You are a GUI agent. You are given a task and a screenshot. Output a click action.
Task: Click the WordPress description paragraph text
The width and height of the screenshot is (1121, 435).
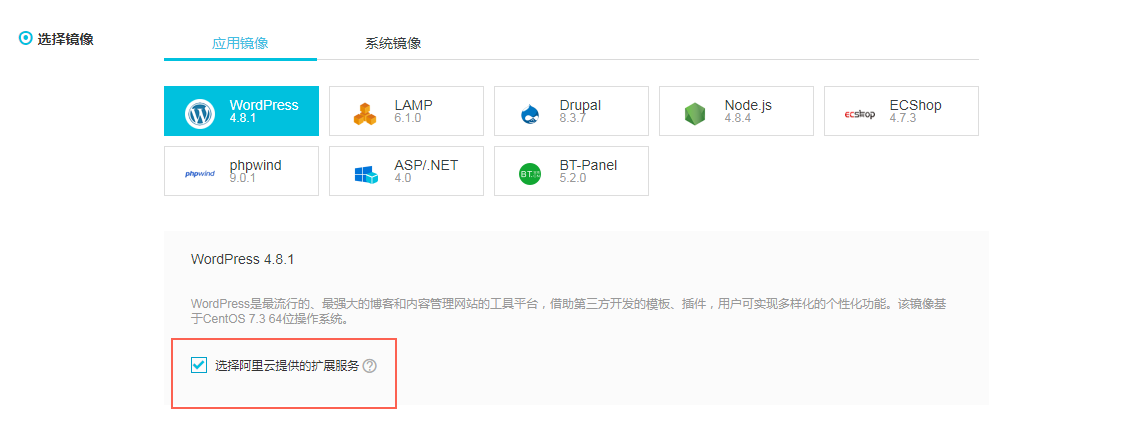point(568,312)
